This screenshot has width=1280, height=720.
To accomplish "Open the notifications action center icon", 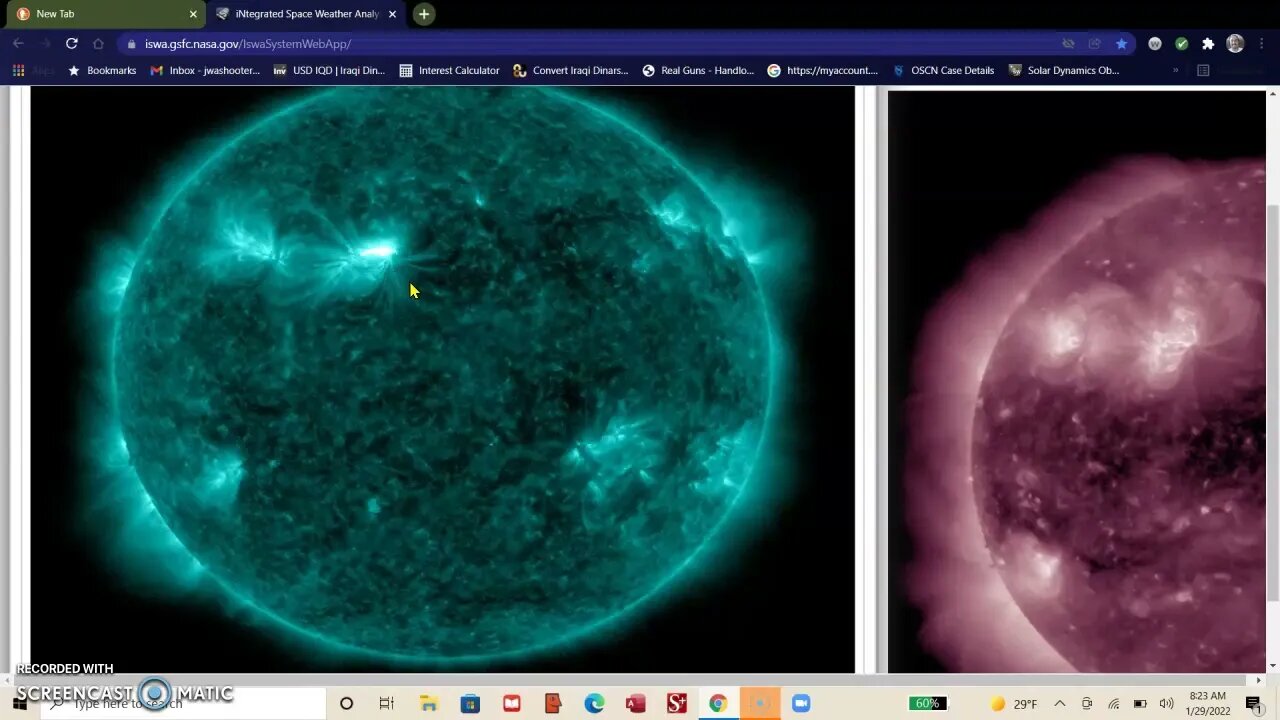I will click(x=1253, y=704).
